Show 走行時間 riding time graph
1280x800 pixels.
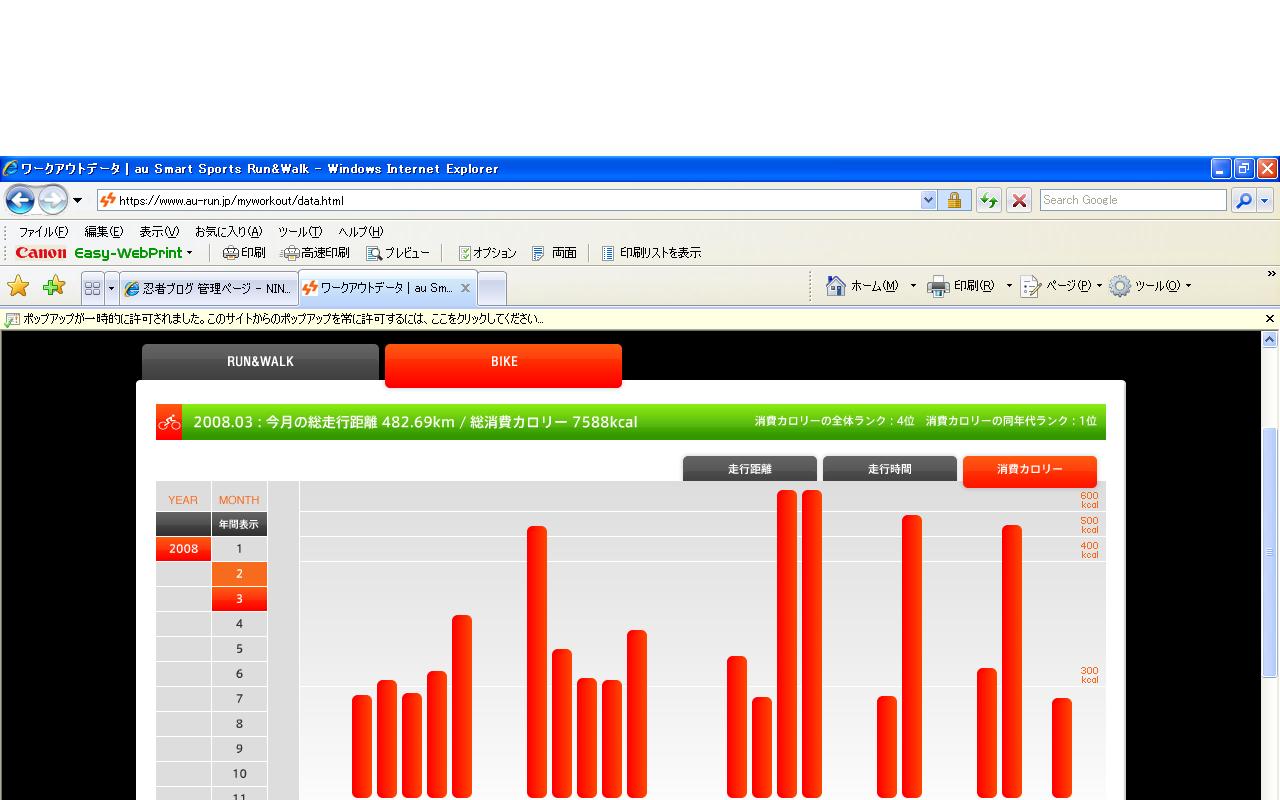889,469
